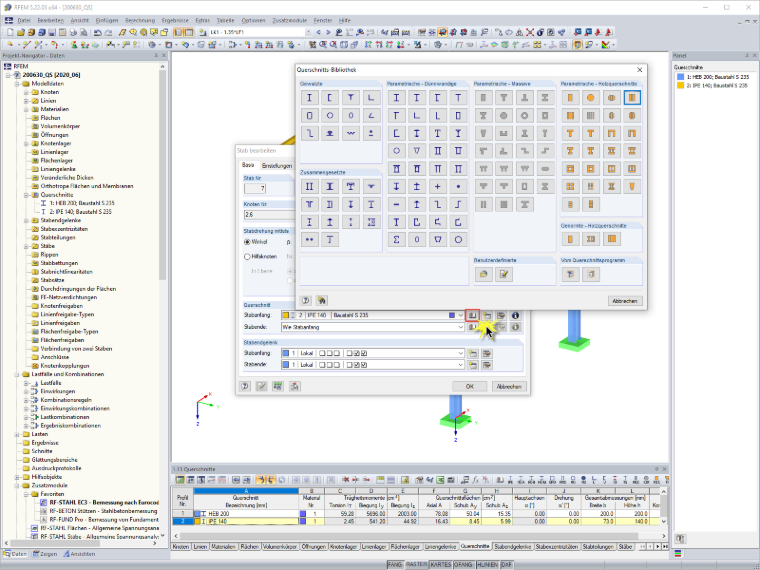Open Zeigen navigator tab

click(45, 554)
